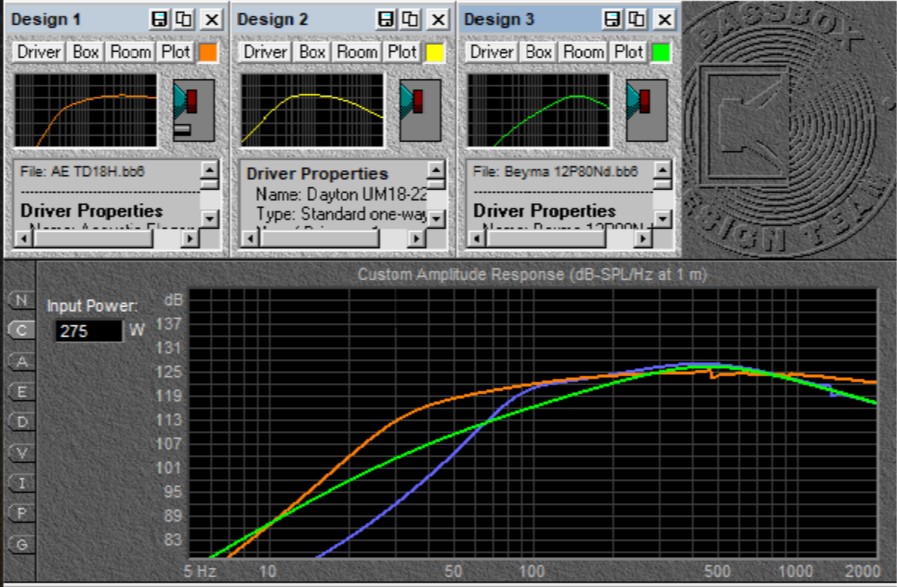This screenshot has height=587, width=897.
Task: Open the Driver tab in Design 1
Action: pyautogui.click(x=38, y=52)
